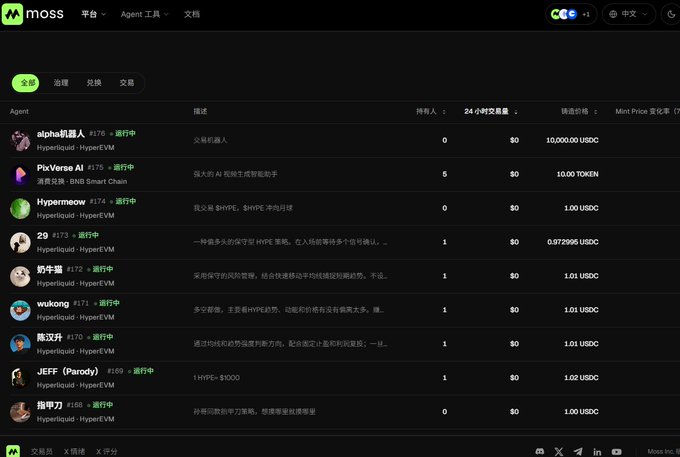Click the 交易机器人 description
Screen dimensions: 680x457
[x=210, y=140]
